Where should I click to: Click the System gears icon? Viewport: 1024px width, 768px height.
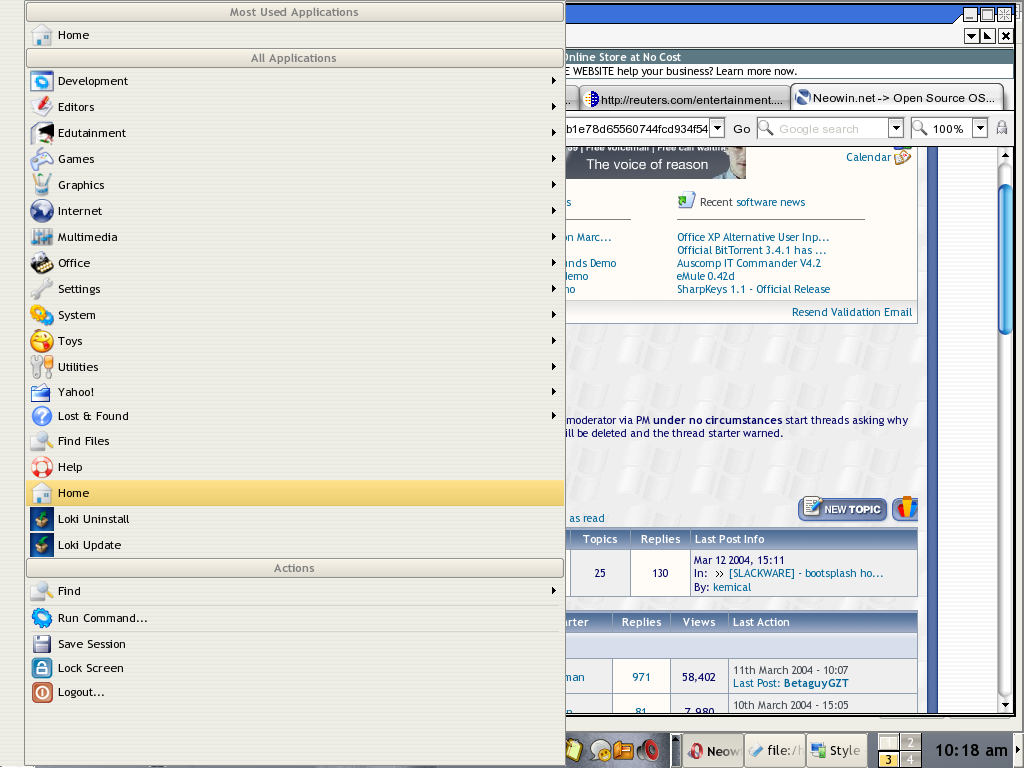coord(42,315)
